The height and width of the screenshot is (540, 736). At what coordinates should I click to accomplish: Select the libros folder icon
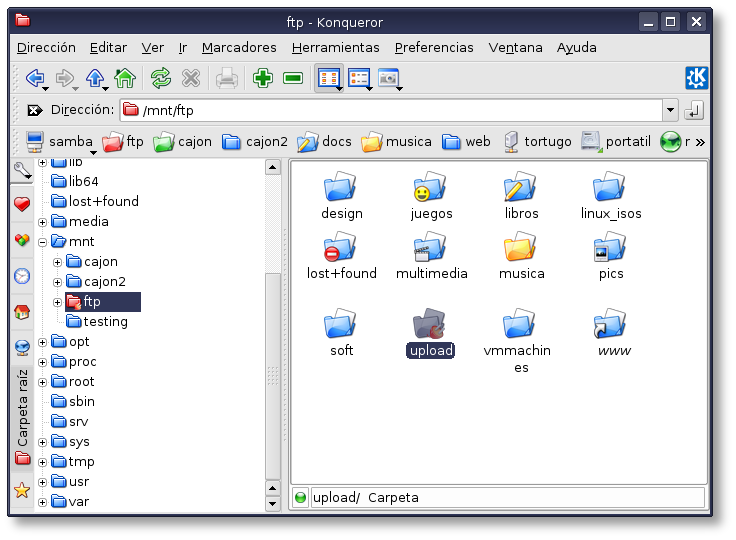521,195
